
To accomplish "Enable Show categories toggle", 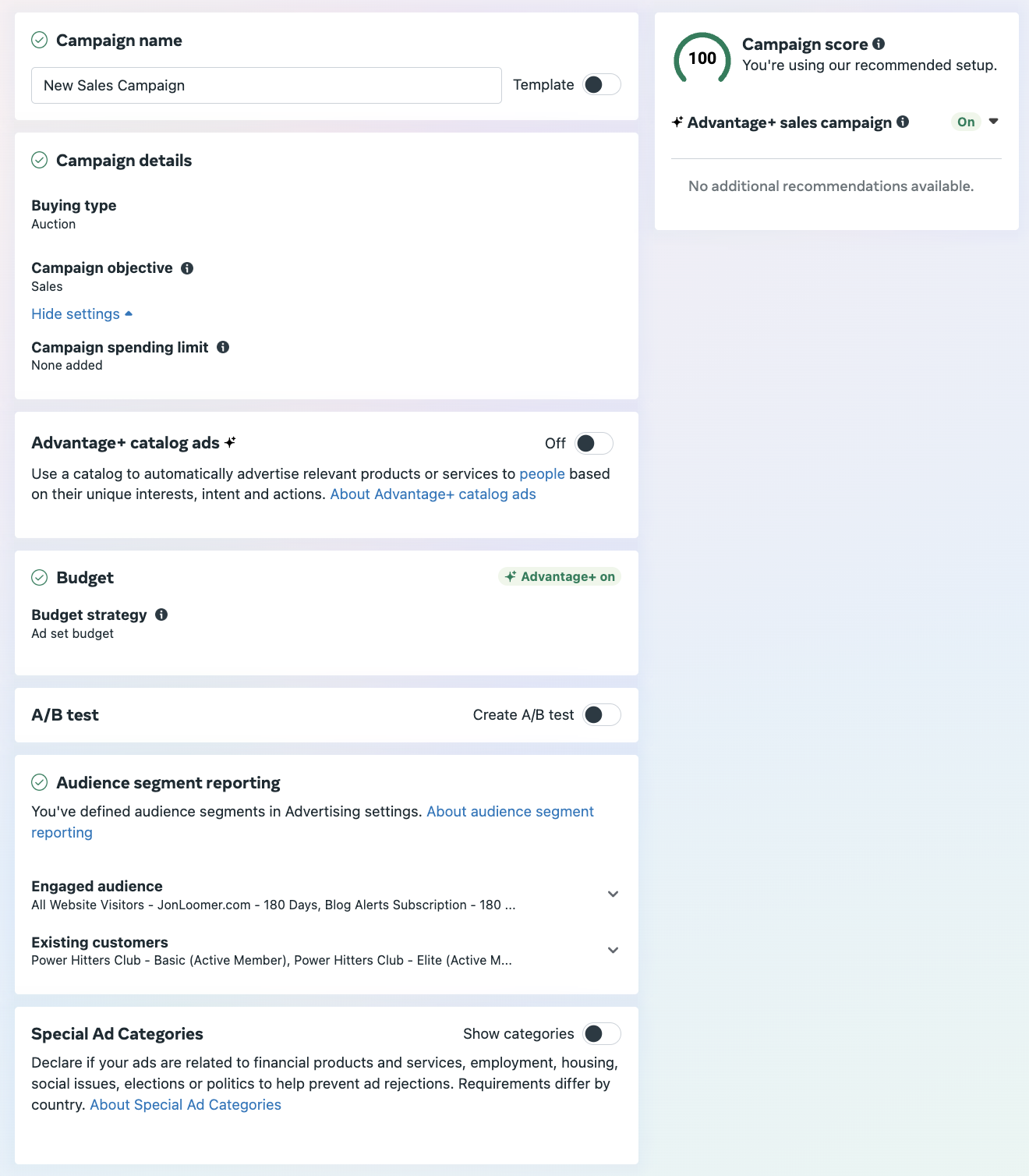I will (602, 1034).
